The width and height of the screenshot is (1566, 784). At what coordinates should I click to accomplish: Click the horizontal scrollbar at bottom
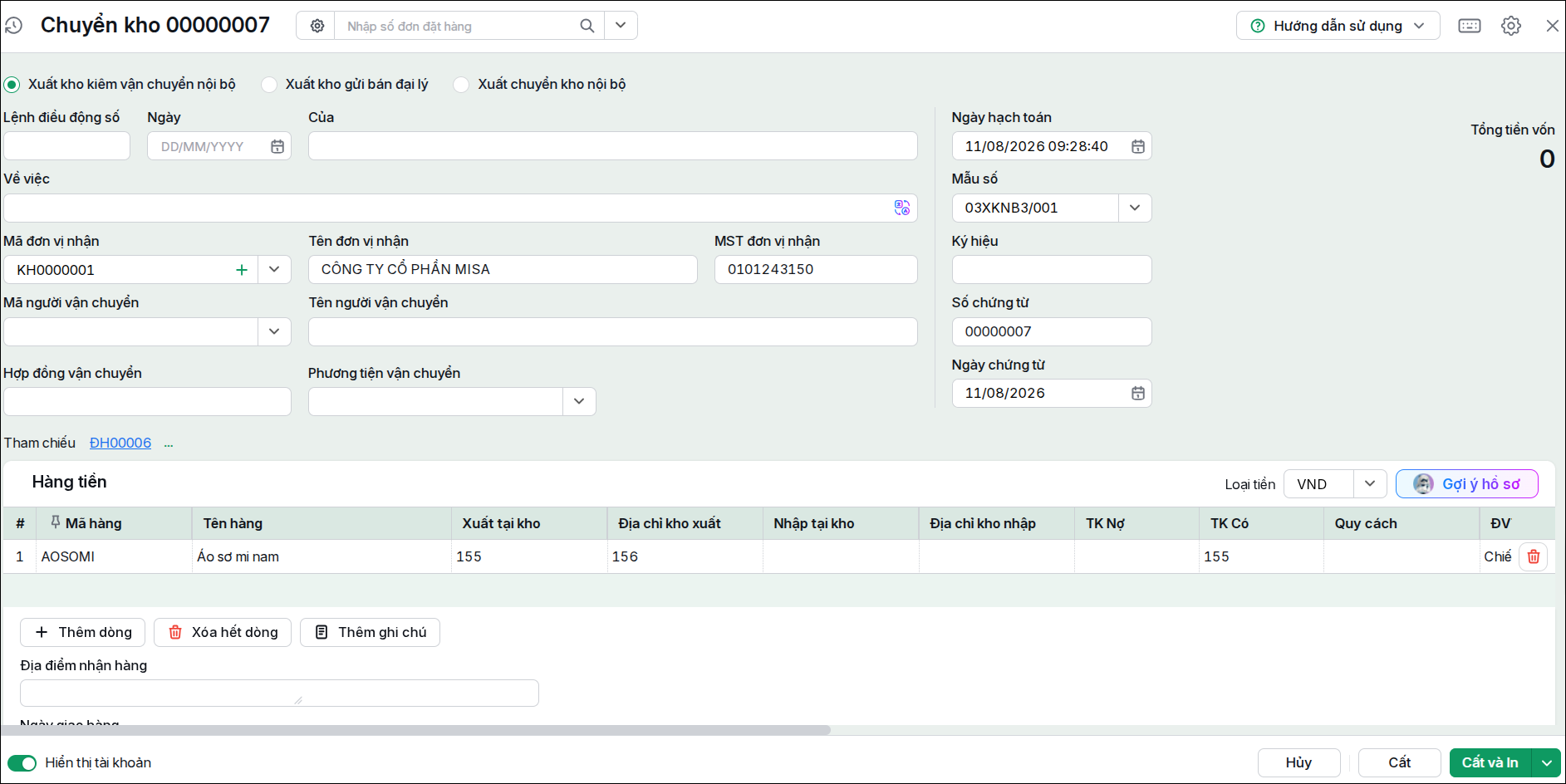point(415,730)
